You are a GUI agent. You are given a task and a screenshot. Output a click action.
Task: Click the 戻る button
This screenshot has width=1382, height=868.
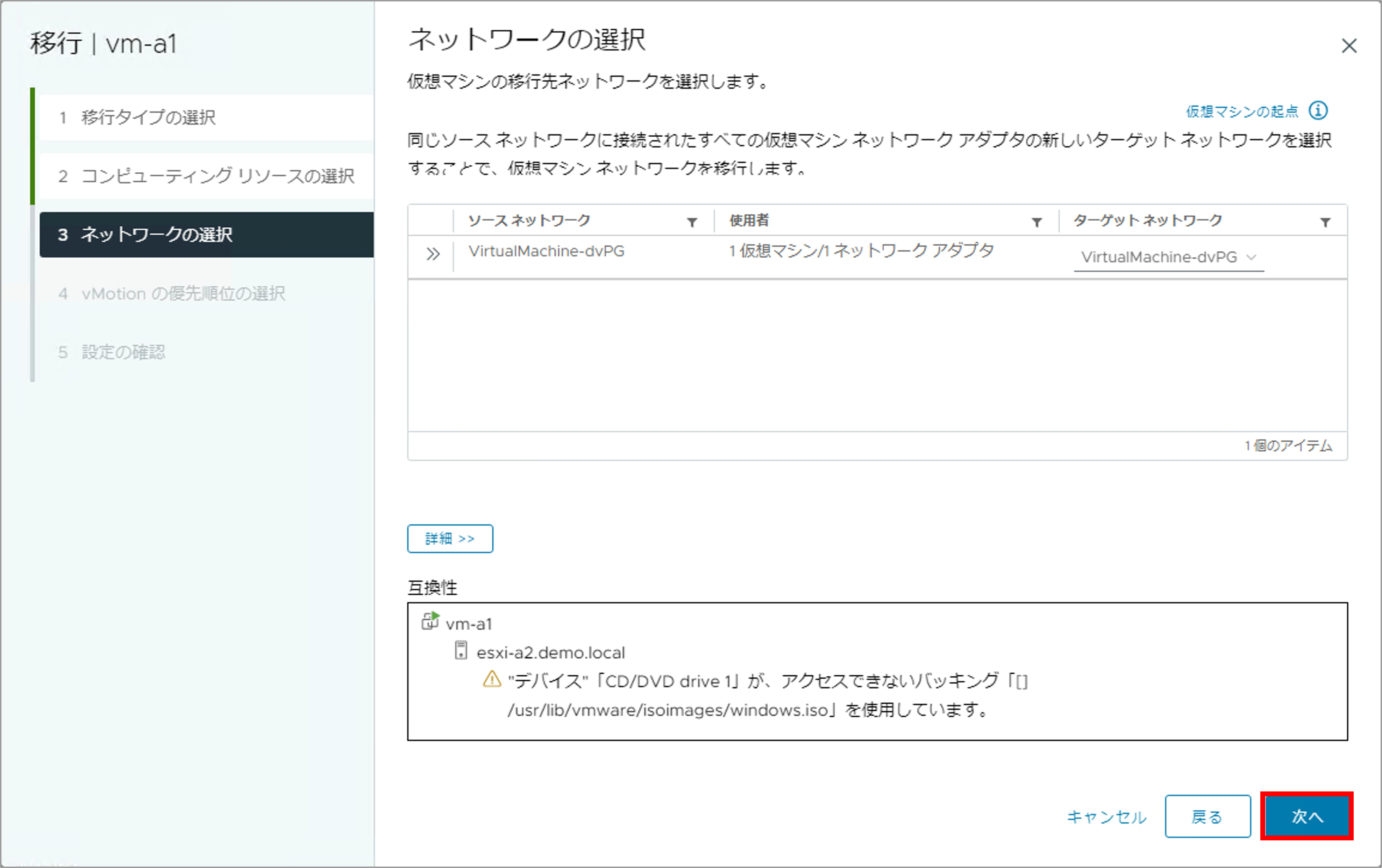pyautogui.click(x=1208, y=816)
